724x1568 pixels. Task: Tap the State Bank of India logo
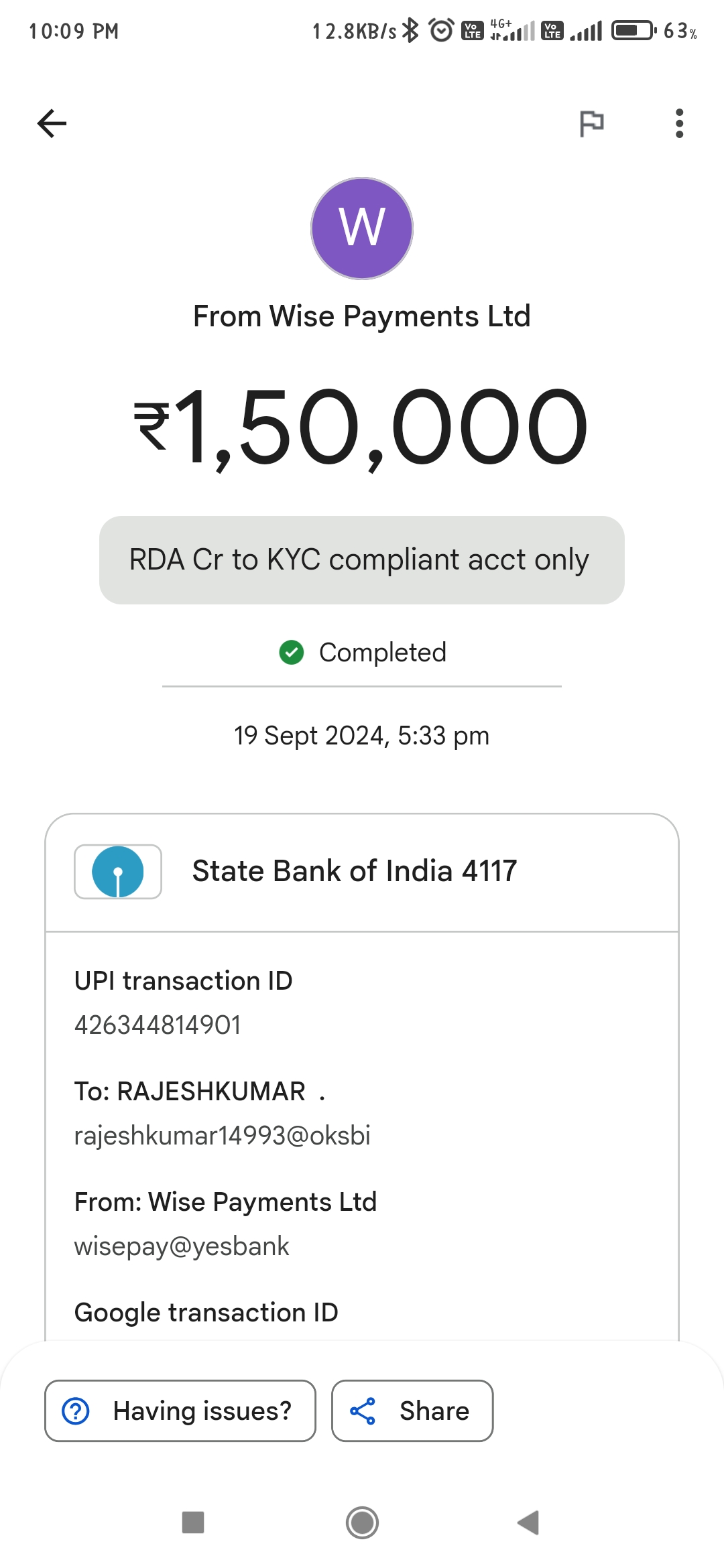tap(118, 871)
